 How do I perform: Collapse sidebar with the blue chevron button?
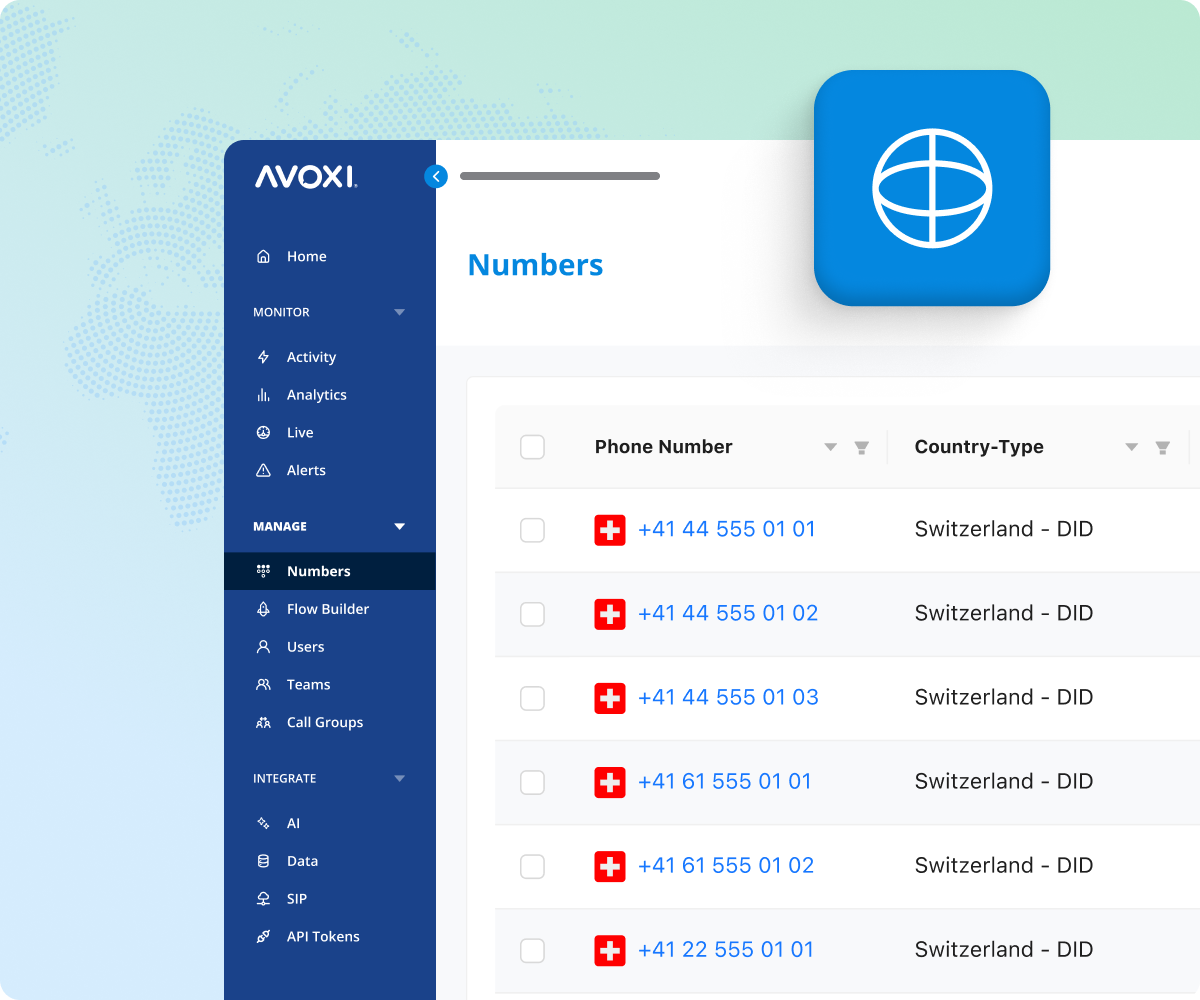coord(436,176)
